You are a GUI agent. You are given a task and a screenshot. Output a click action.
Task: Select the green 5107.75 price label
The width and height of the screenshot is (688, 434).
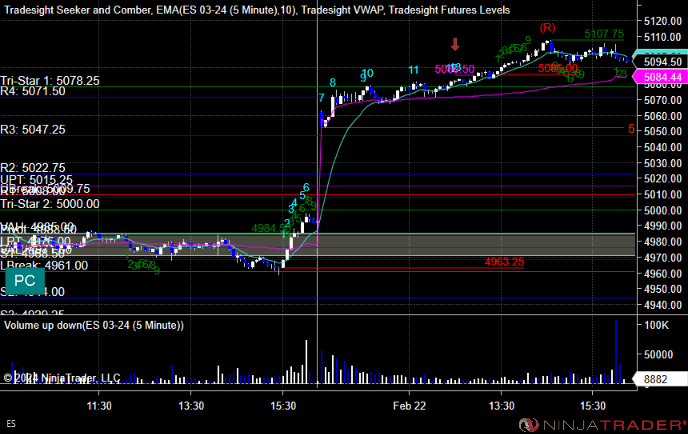pyautogui.click(x=604, y=34)
